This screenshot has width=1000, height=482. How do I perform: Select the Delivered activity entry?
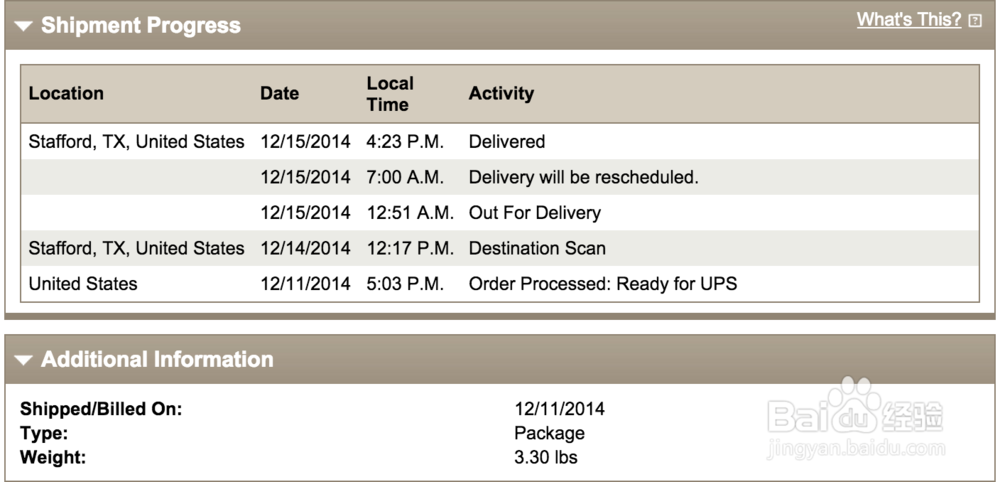click(x=507, y=142)
